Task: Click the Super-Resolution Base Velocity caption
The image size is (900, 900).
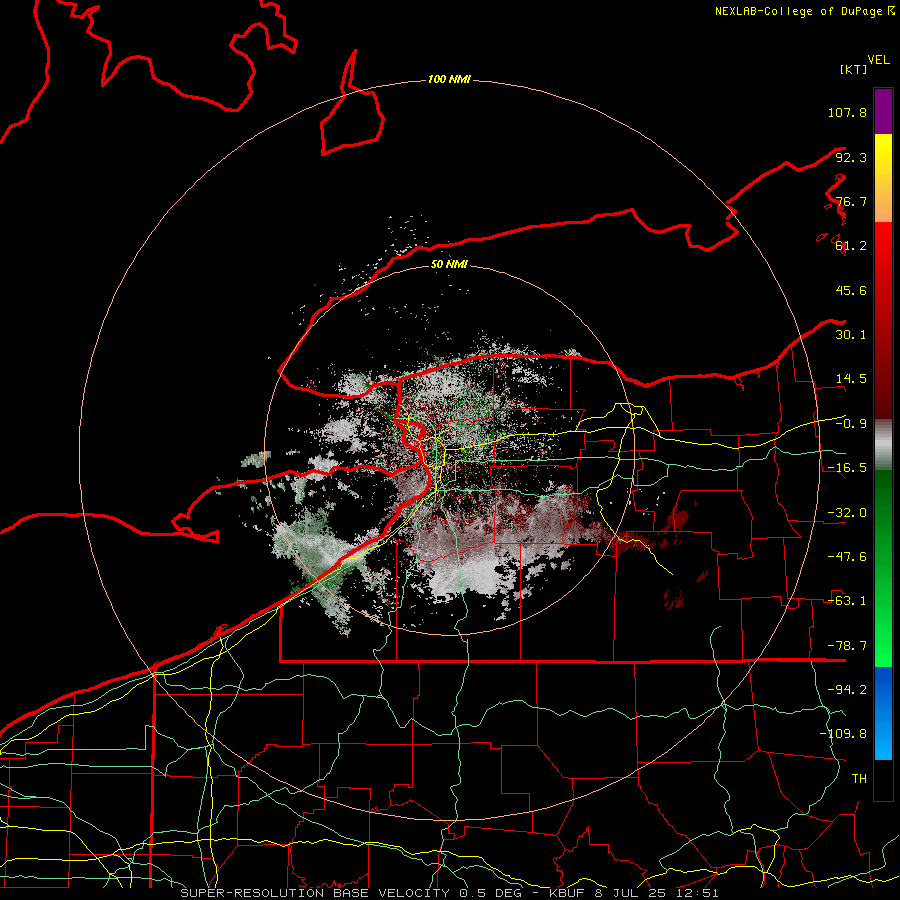Action: point(449,893)
